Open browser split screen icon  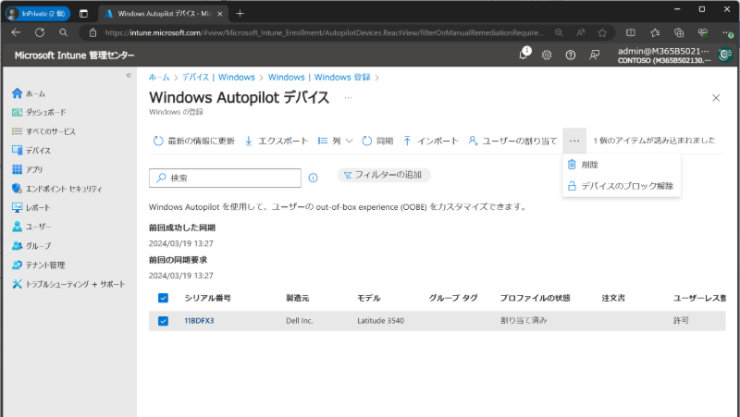coord(630,33)
